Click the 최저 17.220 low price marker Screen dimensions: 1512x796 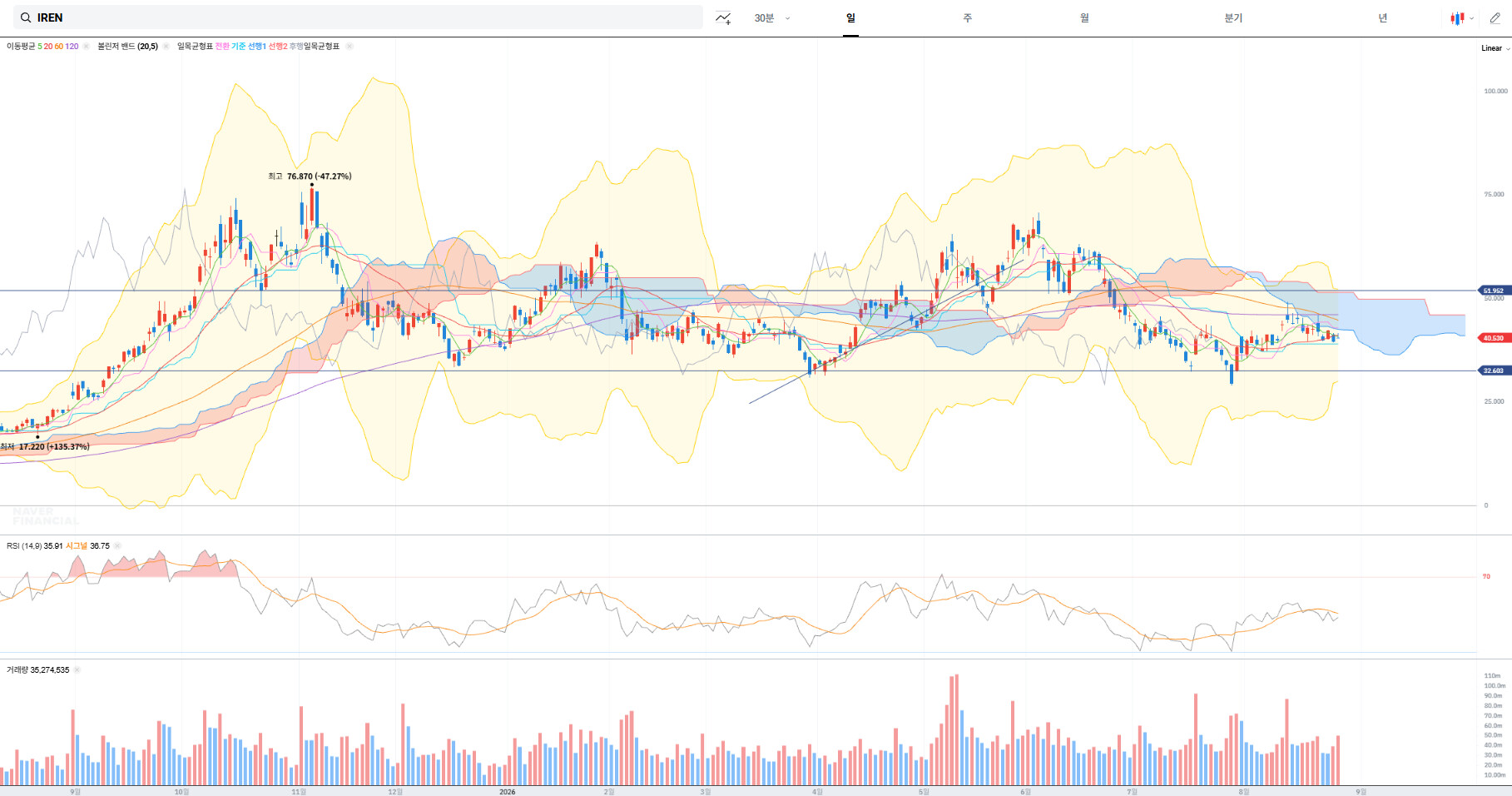point(45,447)
